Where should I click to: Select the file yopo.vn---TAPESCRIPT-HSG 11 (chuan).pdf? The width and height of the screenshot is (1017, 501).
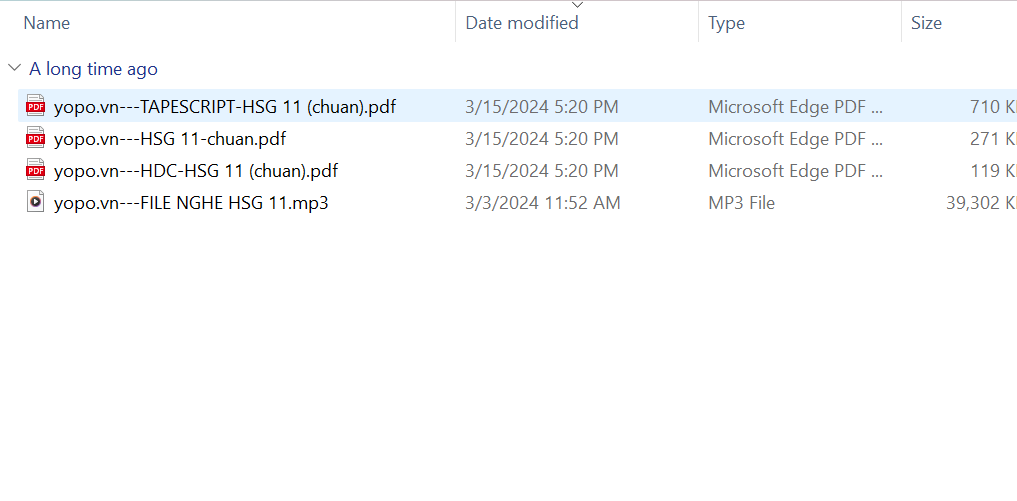coord(225,106)
